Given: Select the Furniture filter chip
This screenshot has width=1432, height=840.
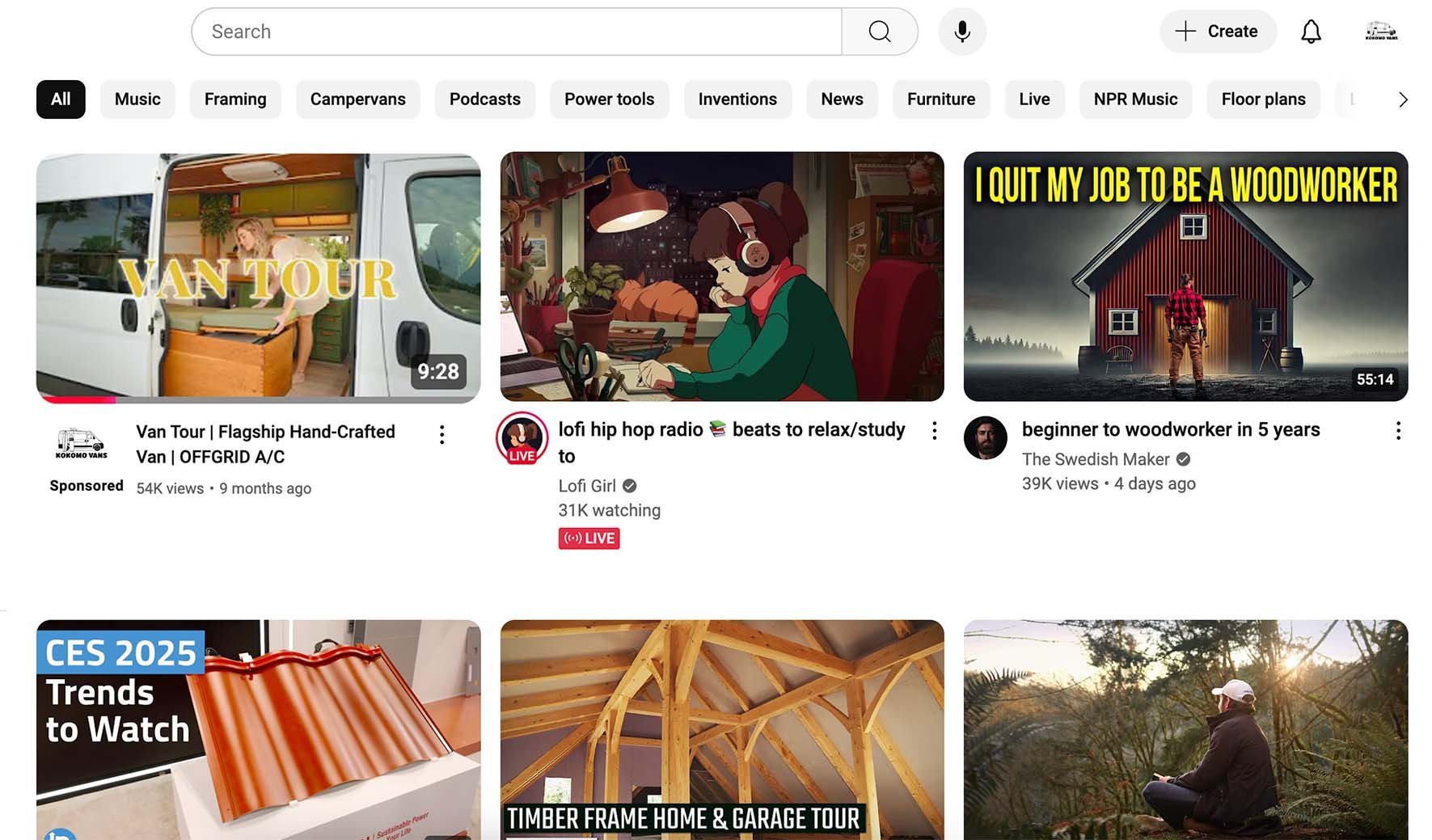Looking at the screenshot, I should click(941, 99).
